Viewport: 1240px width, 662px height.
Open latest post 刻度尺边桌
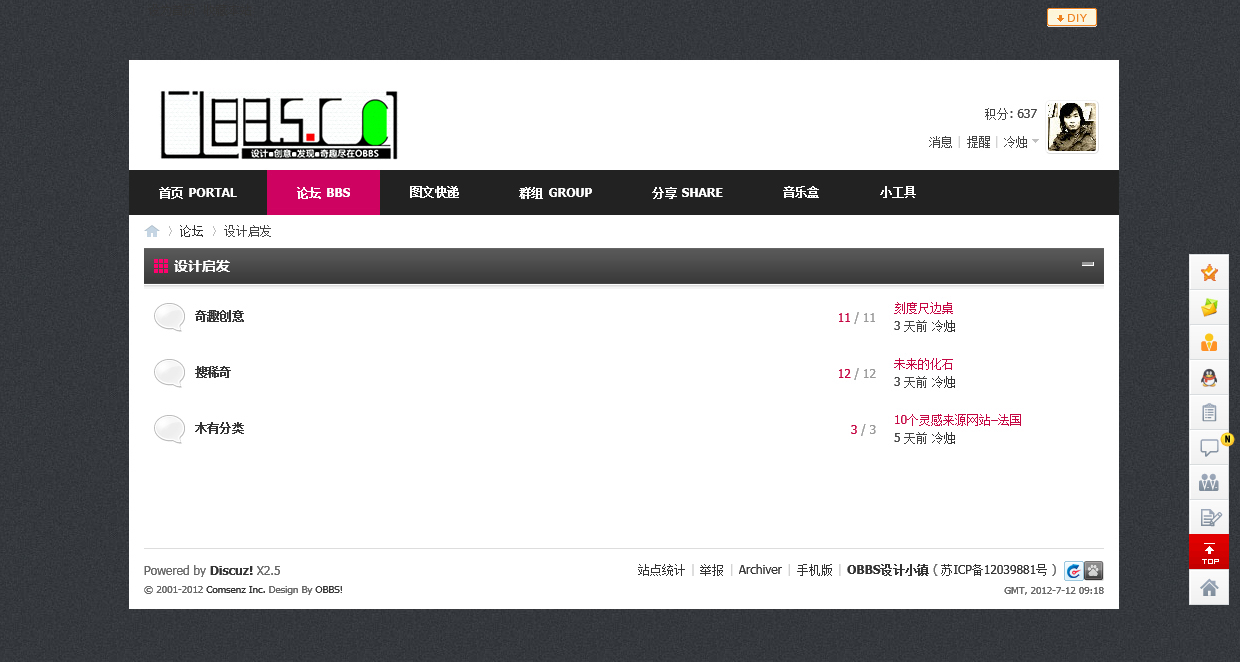point(924,308)
